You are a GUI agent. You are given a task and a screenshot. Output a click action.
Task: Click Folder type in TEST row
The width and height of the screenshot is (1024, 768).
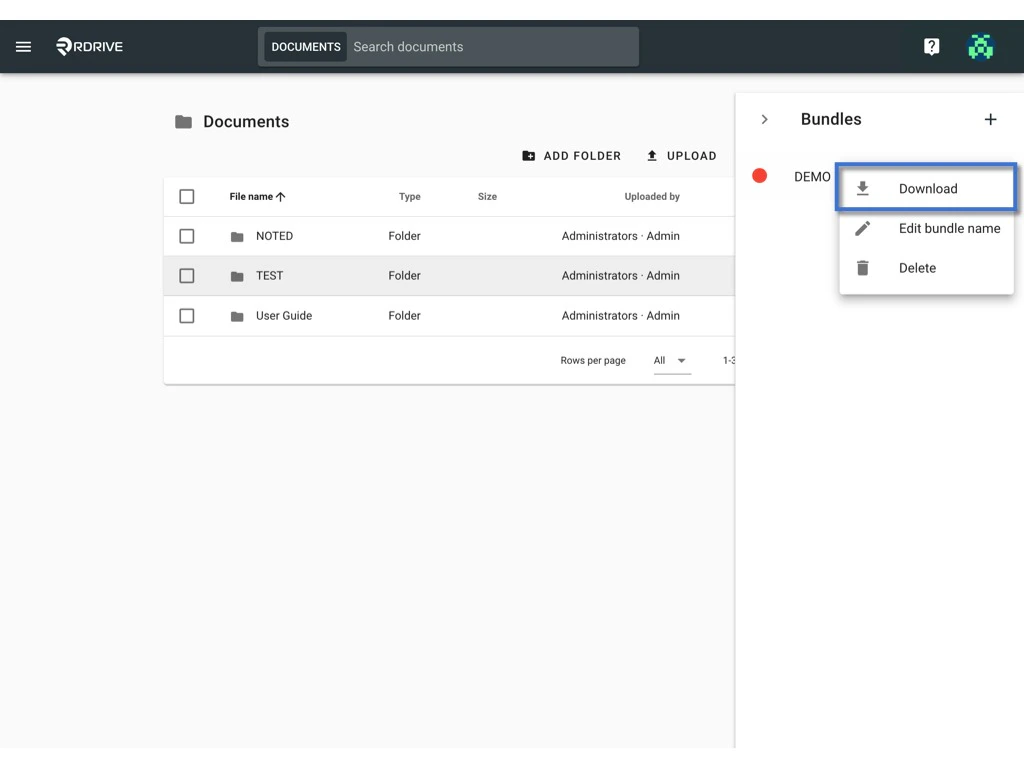[404, 276]
